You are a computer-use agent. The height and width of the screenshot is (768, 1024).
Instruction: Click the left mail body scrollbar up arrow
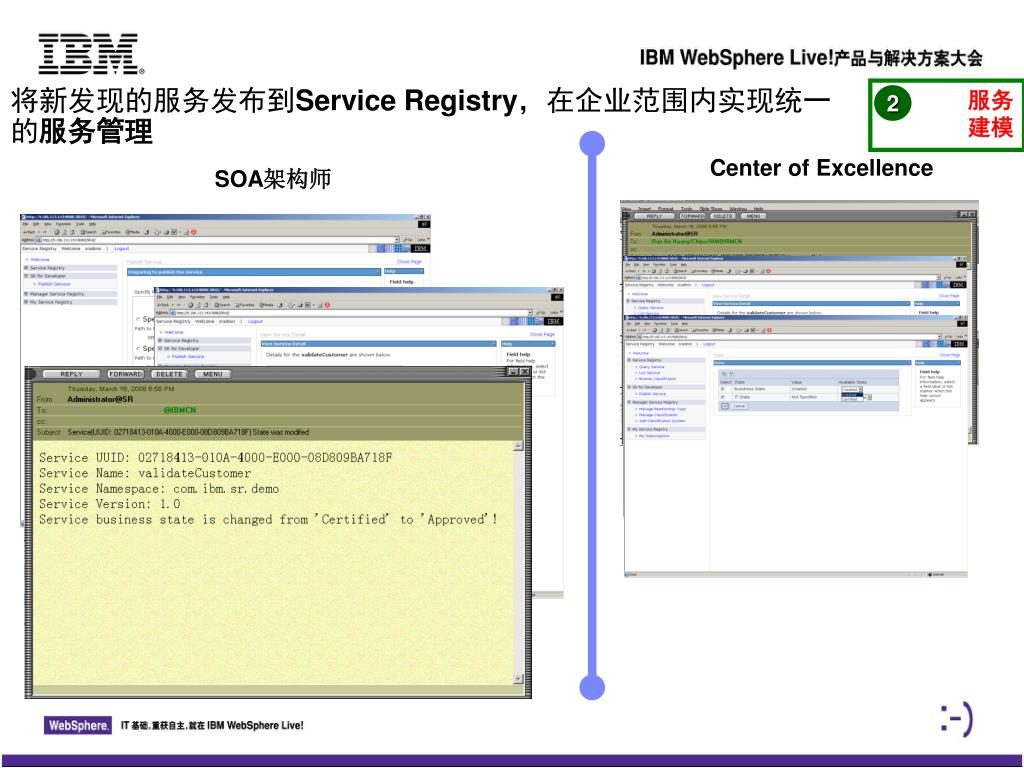[x=518, y=446]
